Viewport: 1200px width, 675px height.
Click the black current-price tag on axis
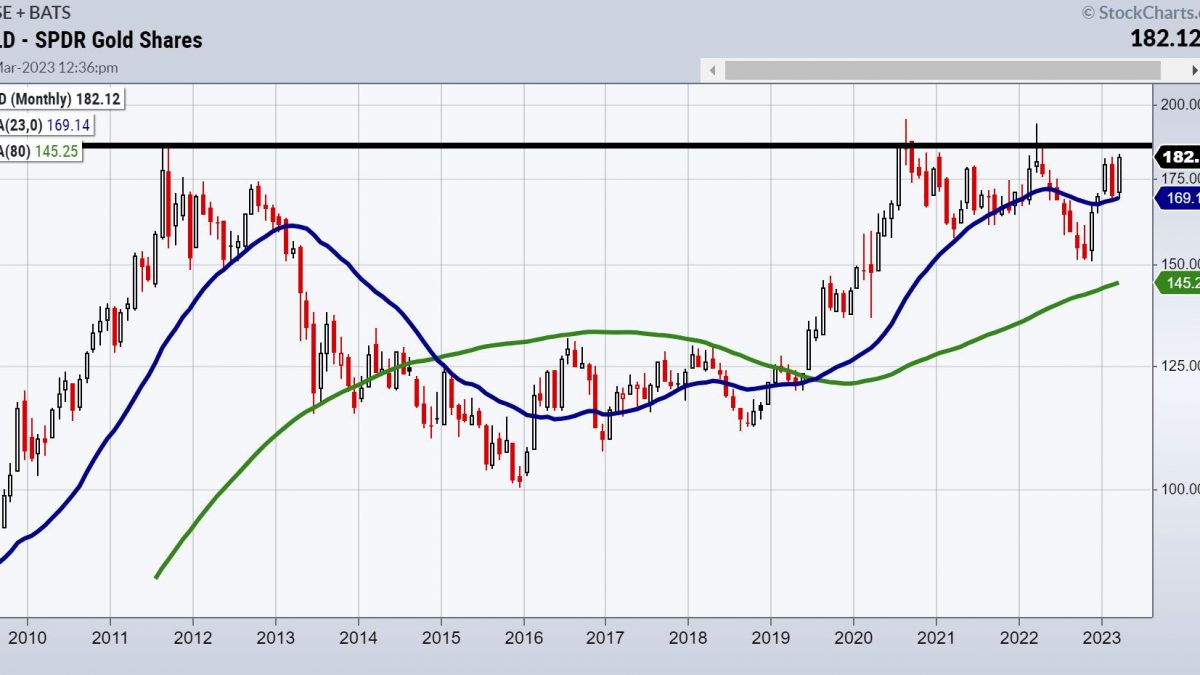tap(1178, 157)
